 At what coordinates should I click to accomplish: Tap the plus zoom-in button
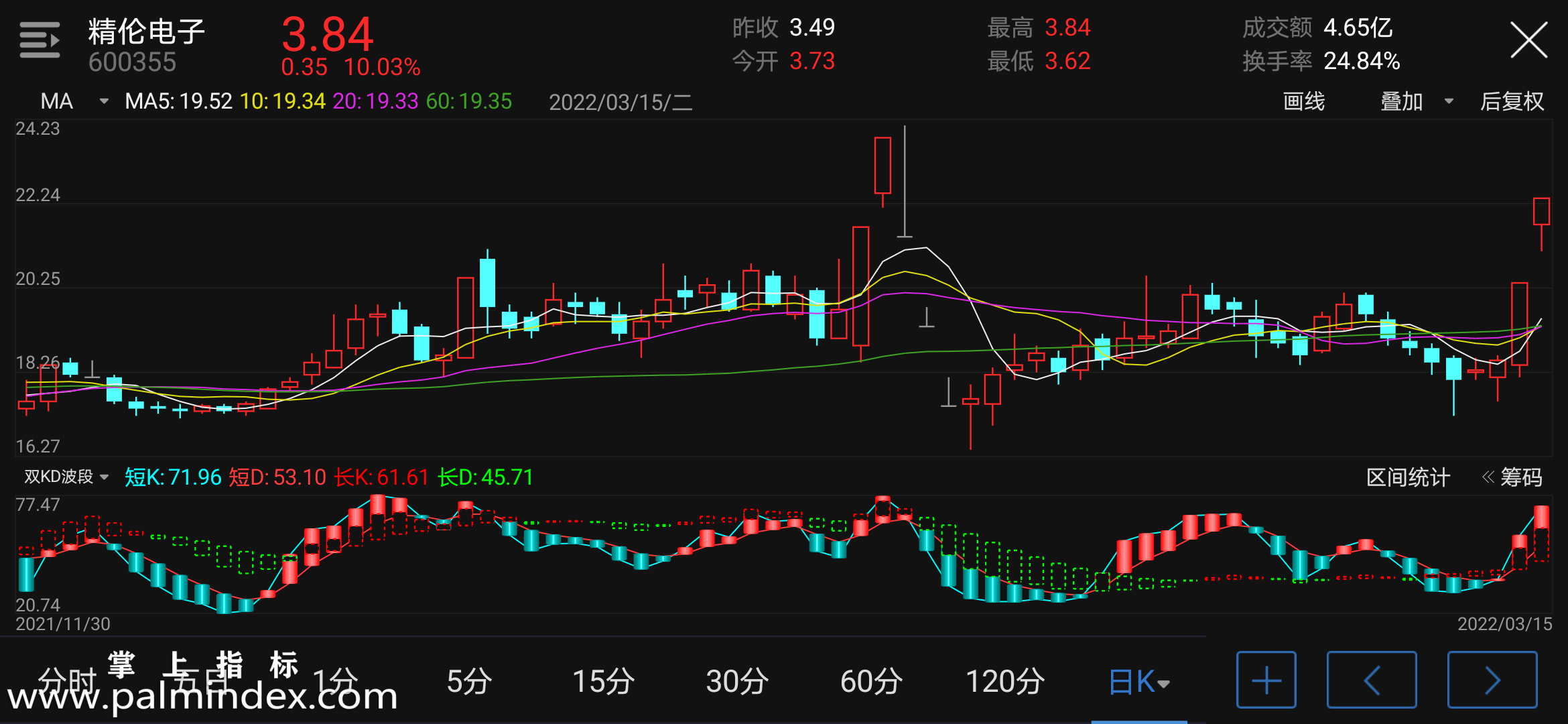tap(1266, 680)
